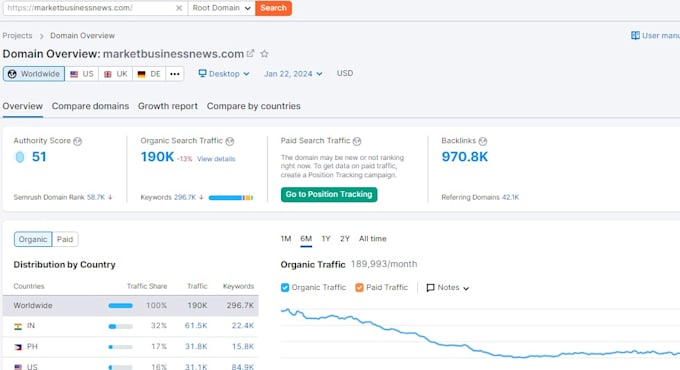Open View details for organic traffic
Image resolution: width=680 pixels, height=370 pixels.
(x=216, y=159)
